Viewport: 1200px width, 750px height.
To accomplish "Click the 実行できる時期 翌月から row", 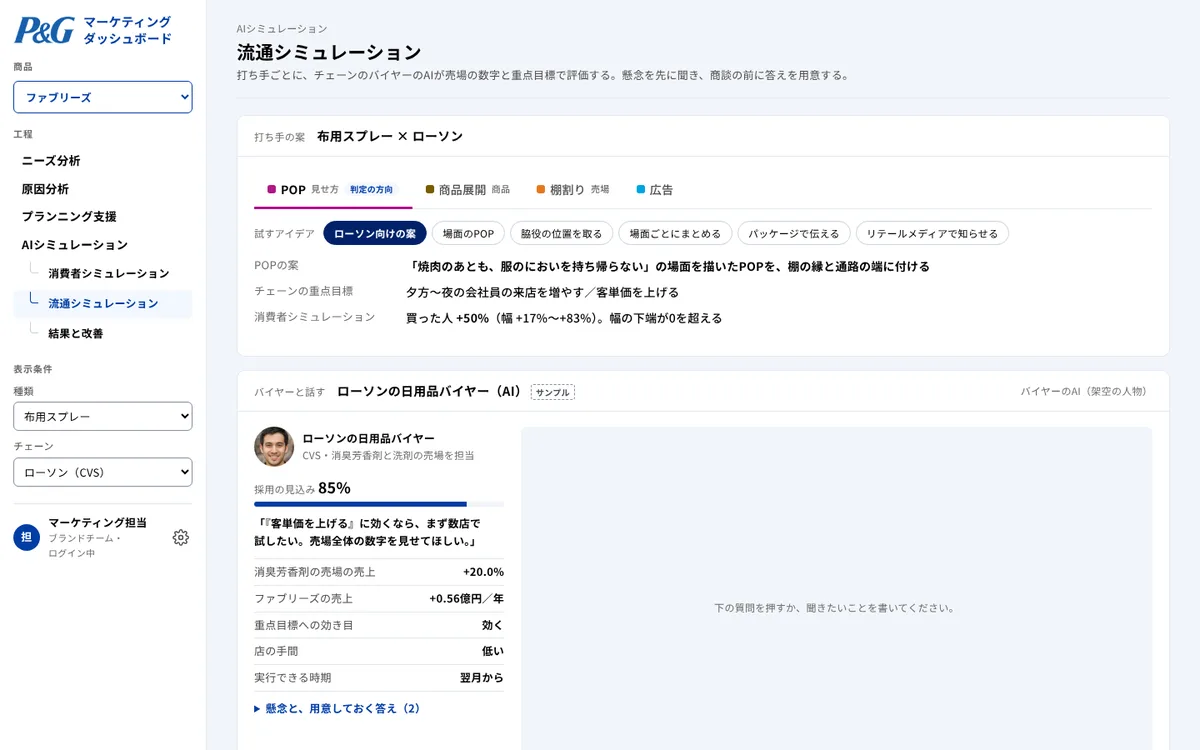I will [x=379, y=677].
